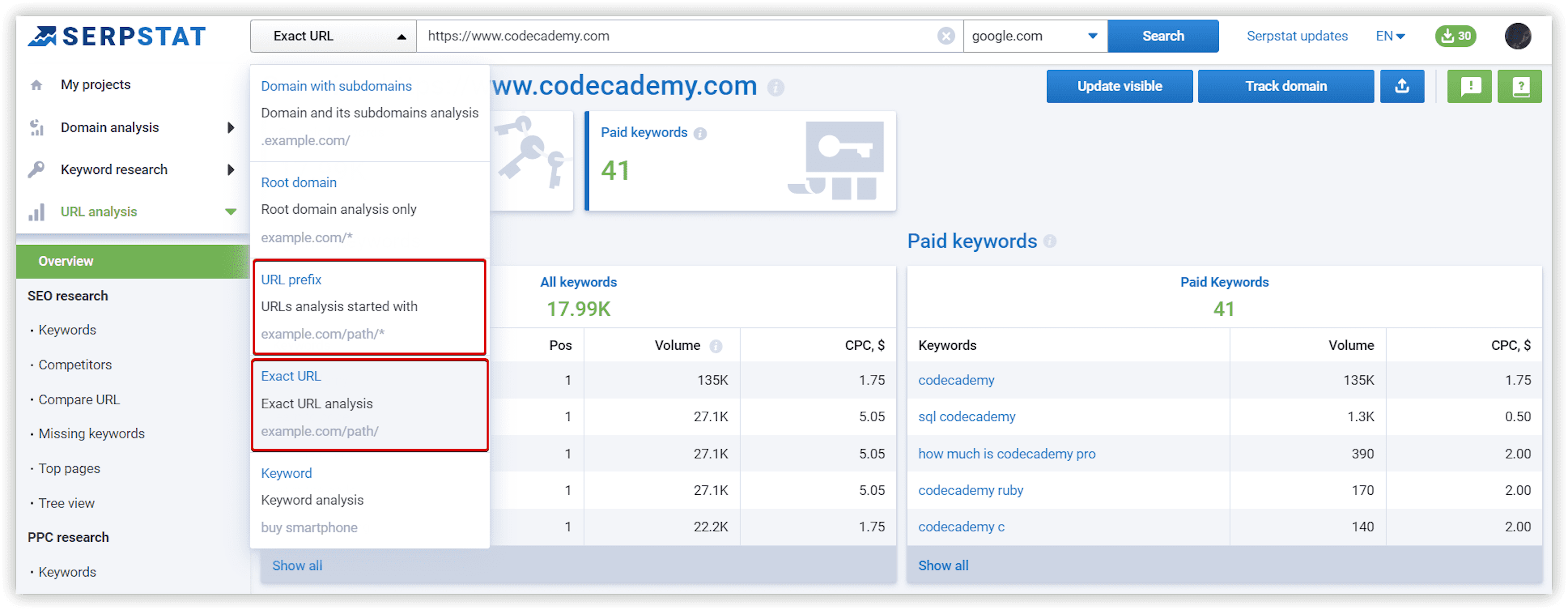Image resolution: width=1568 pixels, height=610 pixels.
Task: Click the green feedback exclamation button
Action: point(1470,87)
